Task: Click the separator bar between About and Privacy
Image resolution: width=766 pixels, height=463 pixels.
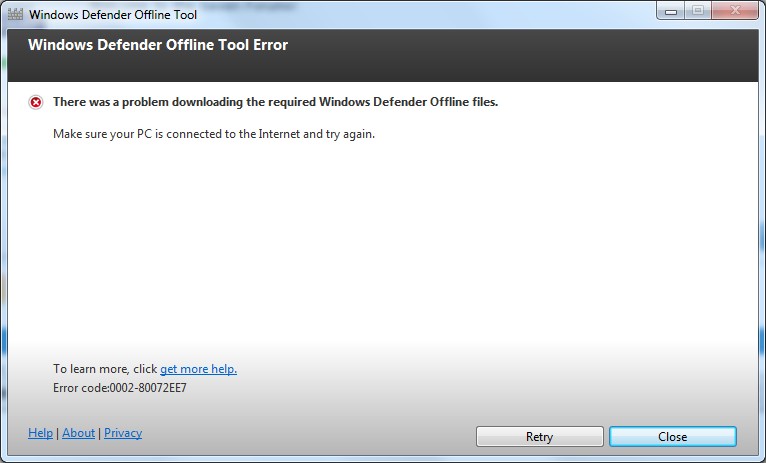Action: click(100, 433)
